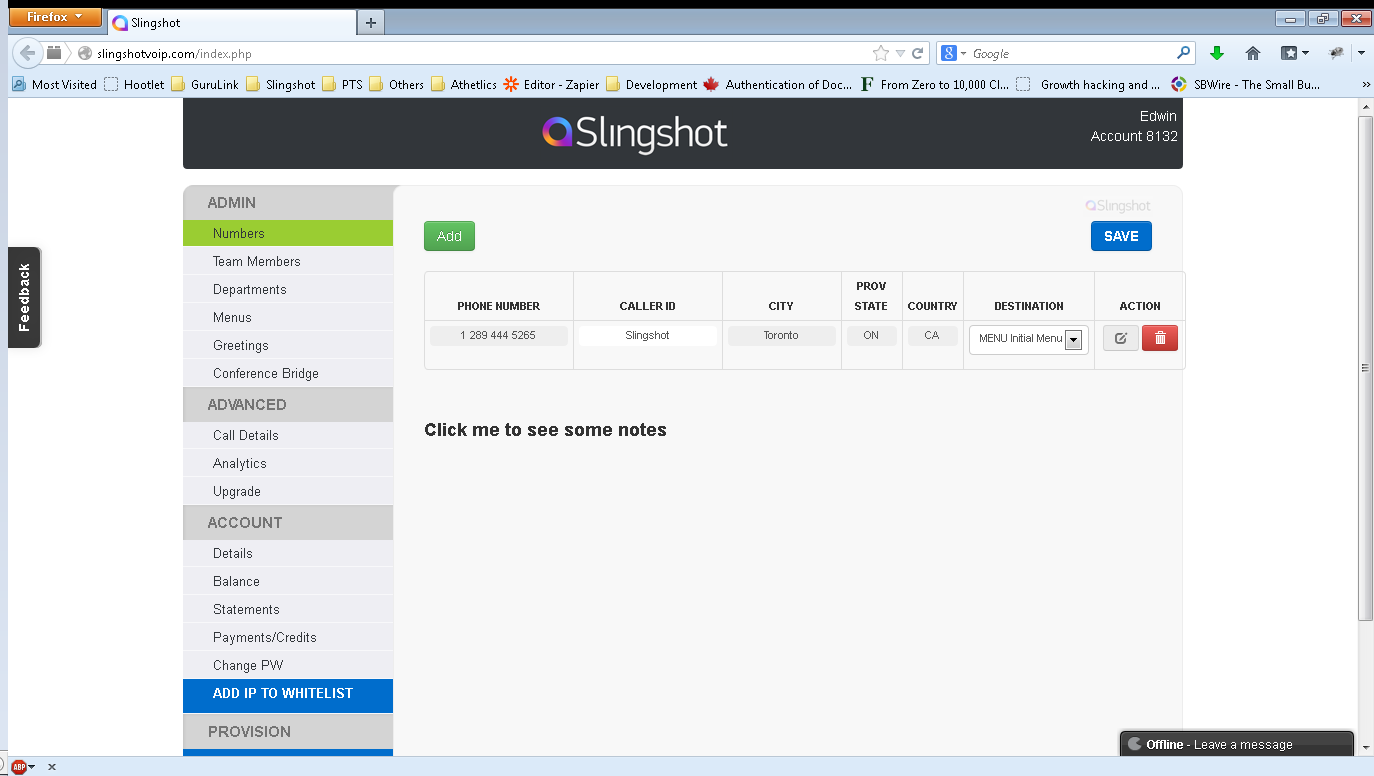The height and width of the screenshot is (776, 1374).
Task: Click the green Add button
Action: click(x=449, y=236)
